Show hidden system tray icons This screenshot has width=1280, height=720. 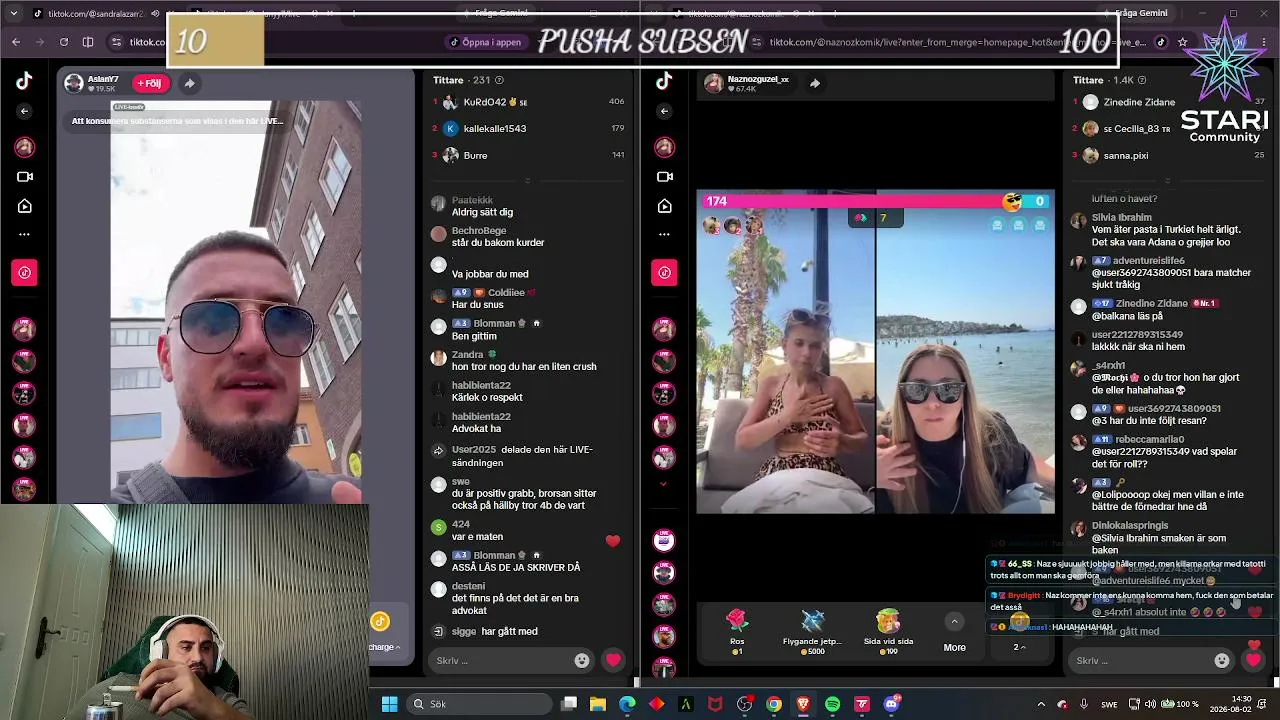tap(1041, 704)
